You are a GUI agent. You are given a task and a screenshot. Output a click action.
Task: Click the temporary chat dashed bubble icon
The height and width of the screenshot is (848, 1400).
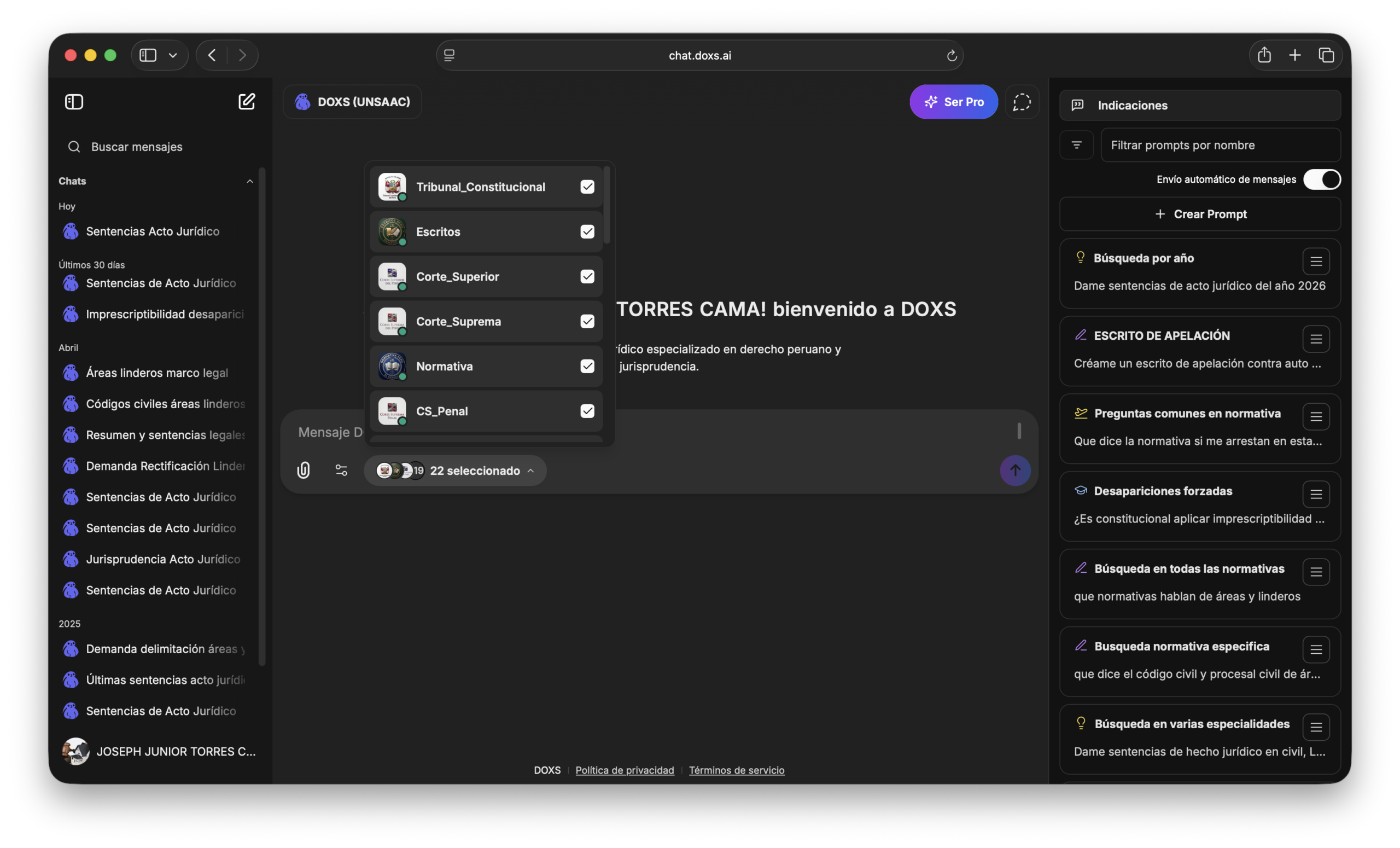click(1022, 102)
